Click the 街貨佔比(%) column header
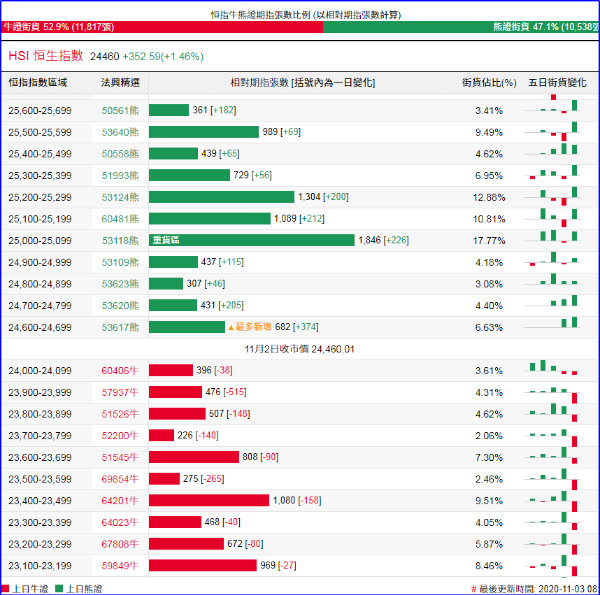Image resolution: width=600 pixels, height=595 pixels. click(x=489, y=83)
